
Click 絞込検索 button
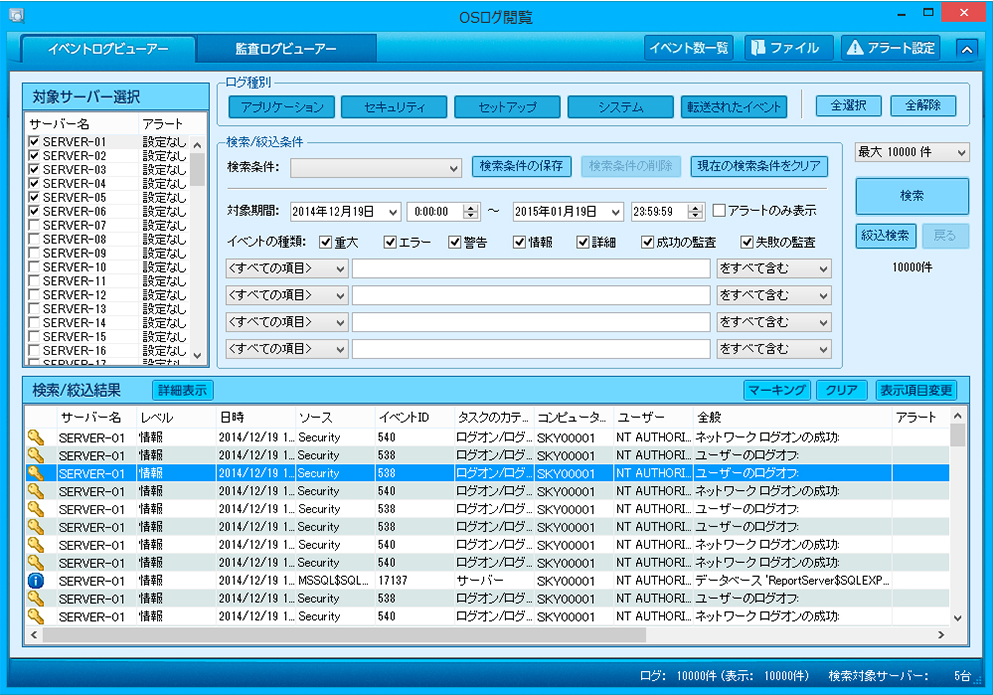coord(885,236)
